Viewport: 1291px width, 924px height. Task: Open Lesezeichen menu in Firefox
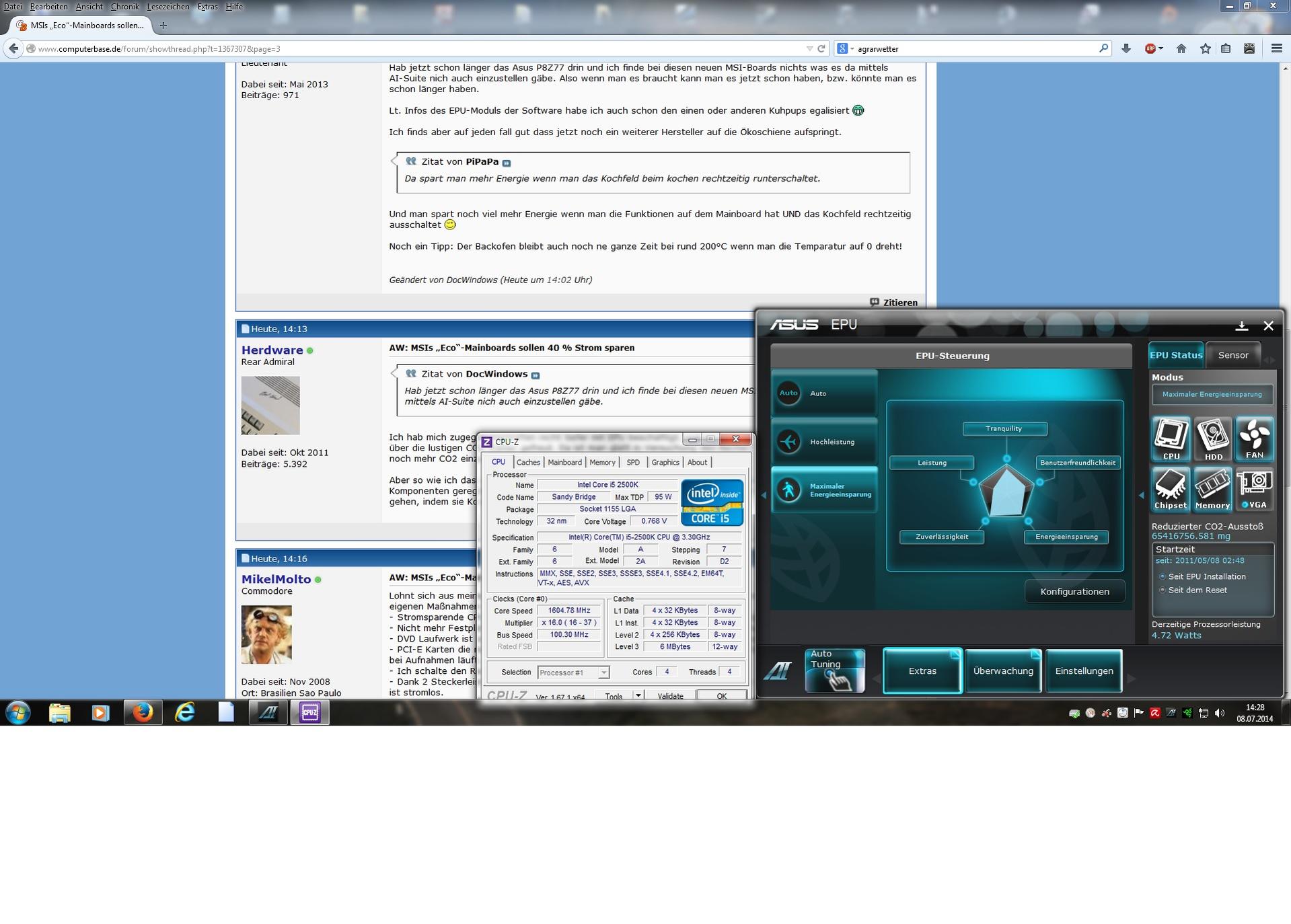(x=168, y=7)
